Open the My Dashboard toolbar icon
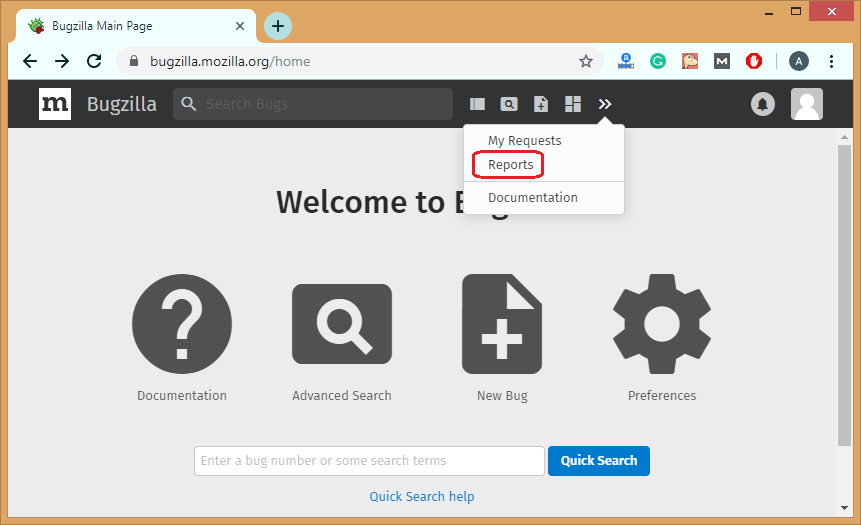The height and width of the screenshot is (525, 861). [x=573, y=104]
